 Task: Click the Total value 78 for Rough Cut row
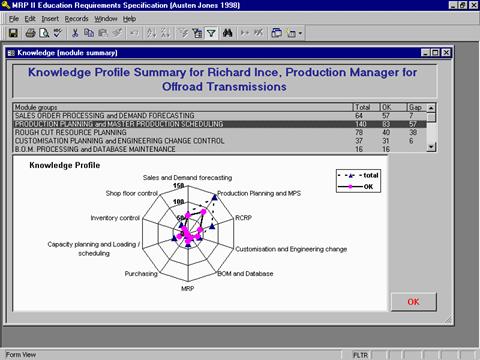(x=359, y=132)
